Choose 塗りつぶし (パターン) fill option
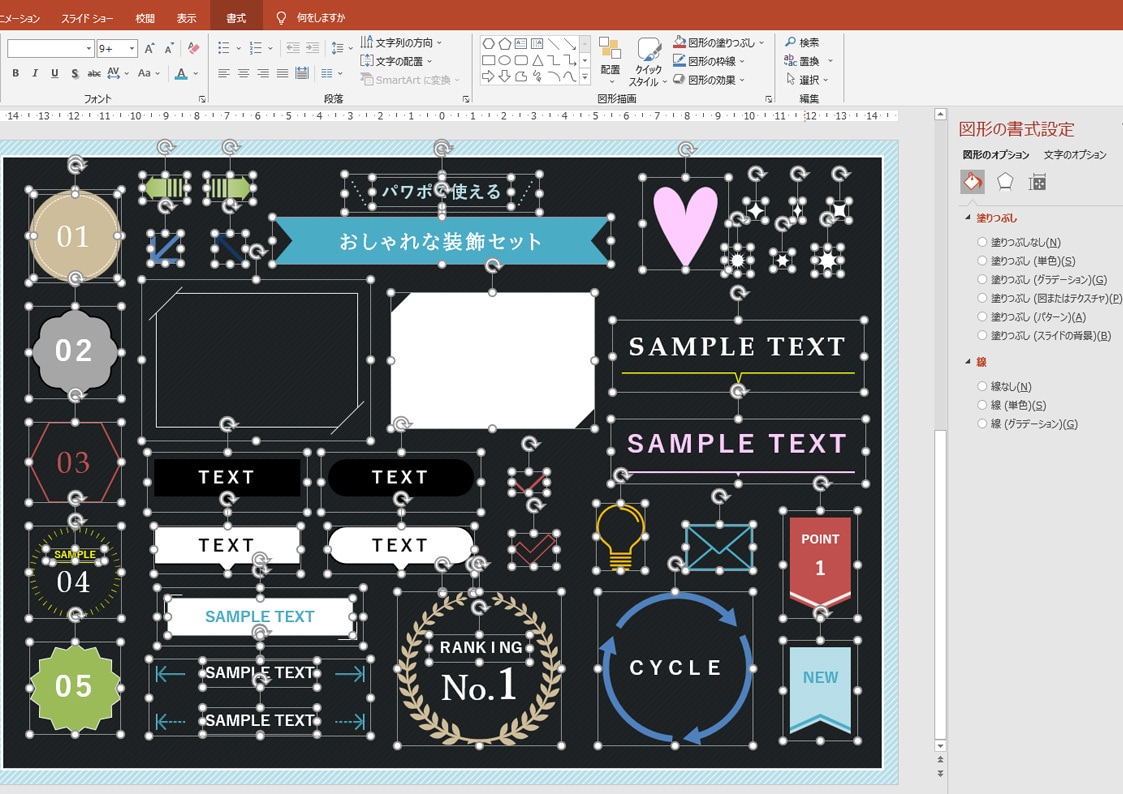This screenshot has height=794, width=1123. (982, 317)
